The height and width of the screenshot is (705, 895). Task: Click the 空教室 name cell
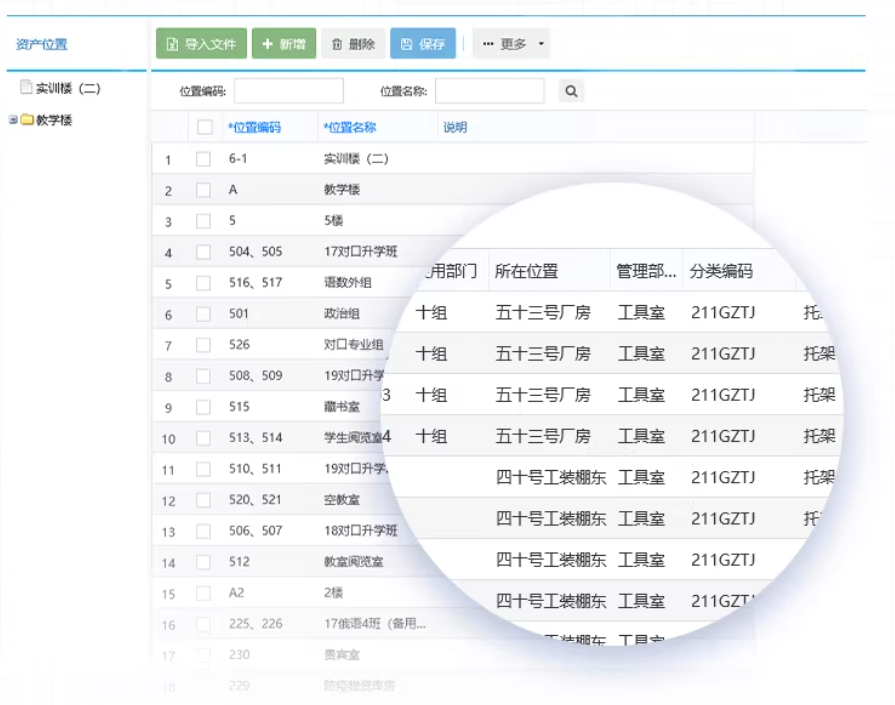coord(342,499)
